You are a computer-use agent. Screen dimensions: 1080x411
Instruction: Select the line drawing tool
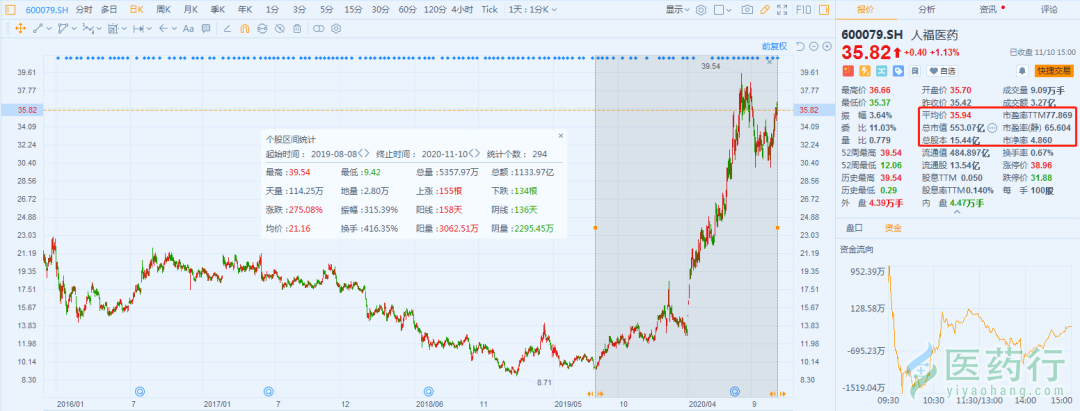click(x=38, y=28)
